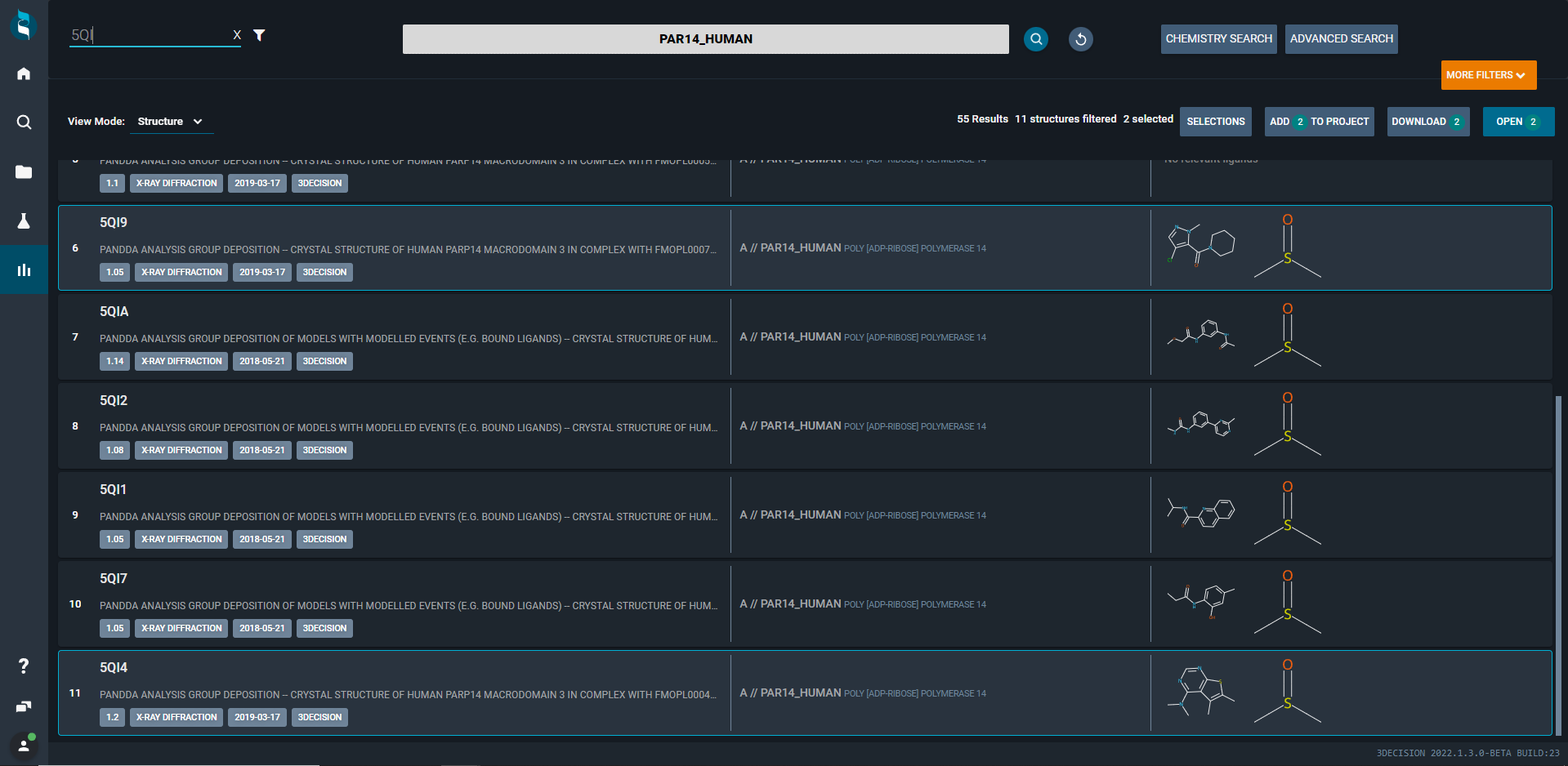Image resolution: width=1568 pixels, height=766 pixels.
Task: Click 5QI4 FMOPL0004 description text
Action: [x=408, y=694]
